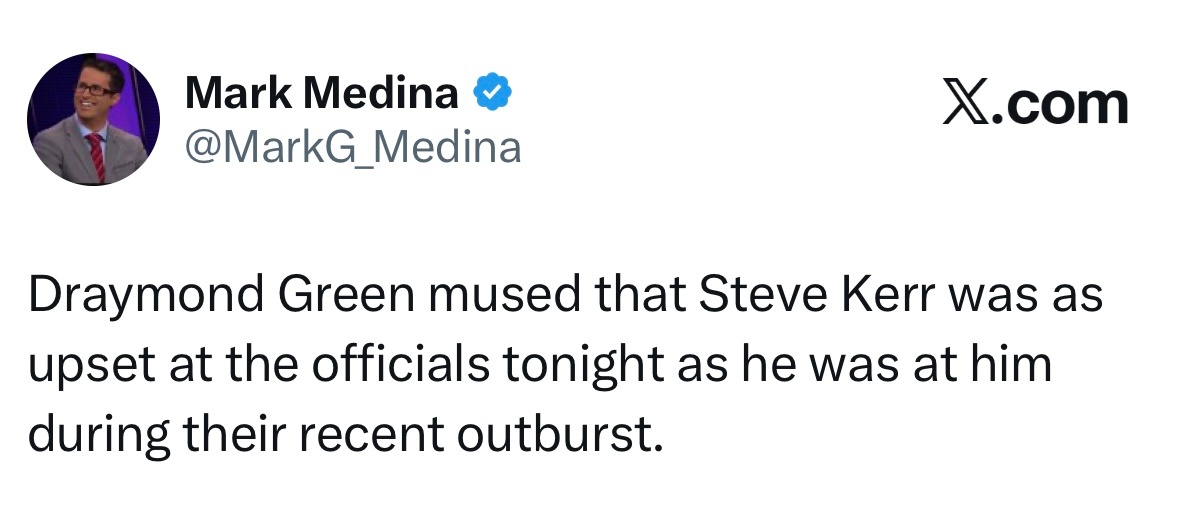Click the red tie in the avatar

coord(96,156)
